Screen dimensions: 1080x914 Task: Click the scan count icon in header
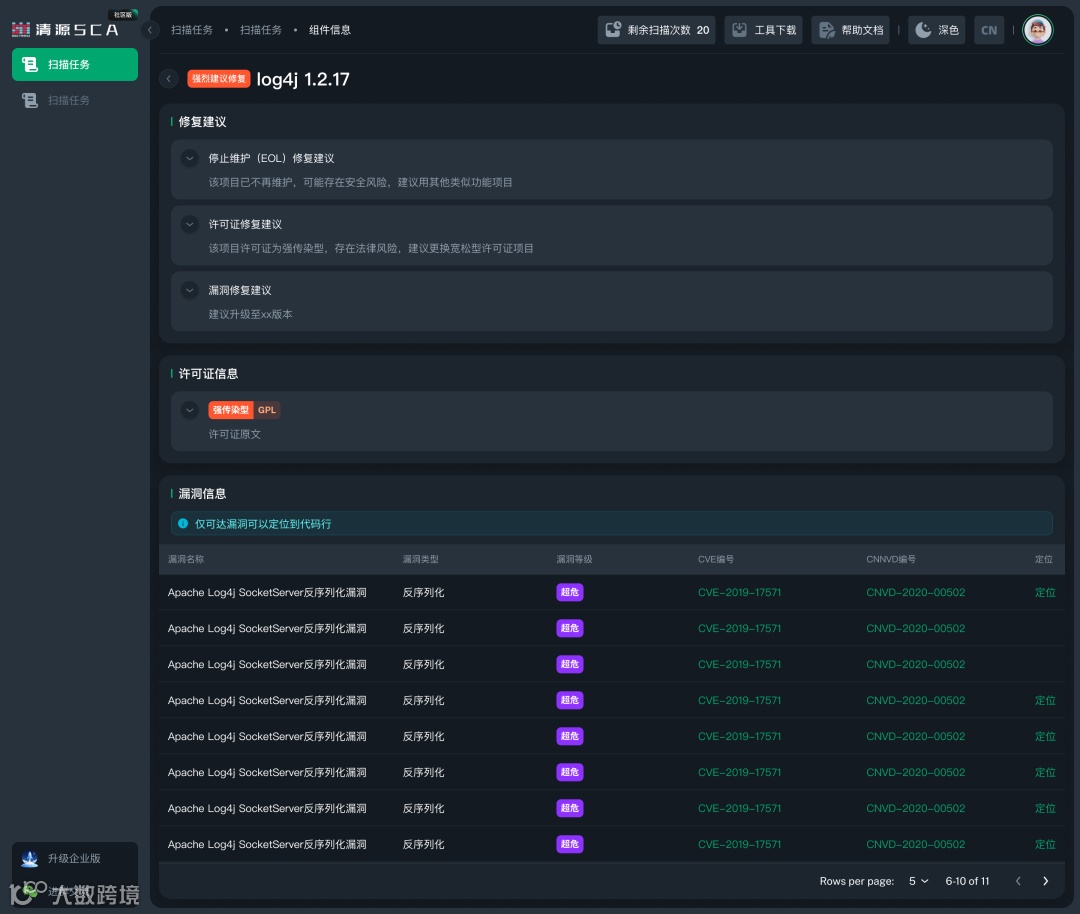(x=613, y=30)
